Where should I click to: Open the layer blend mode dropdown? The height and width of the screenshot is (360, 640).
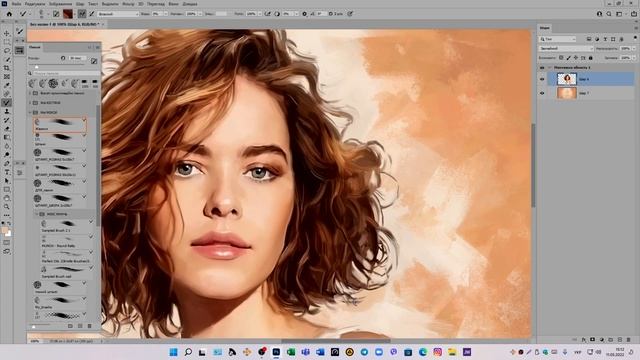[x=566, y=49]
